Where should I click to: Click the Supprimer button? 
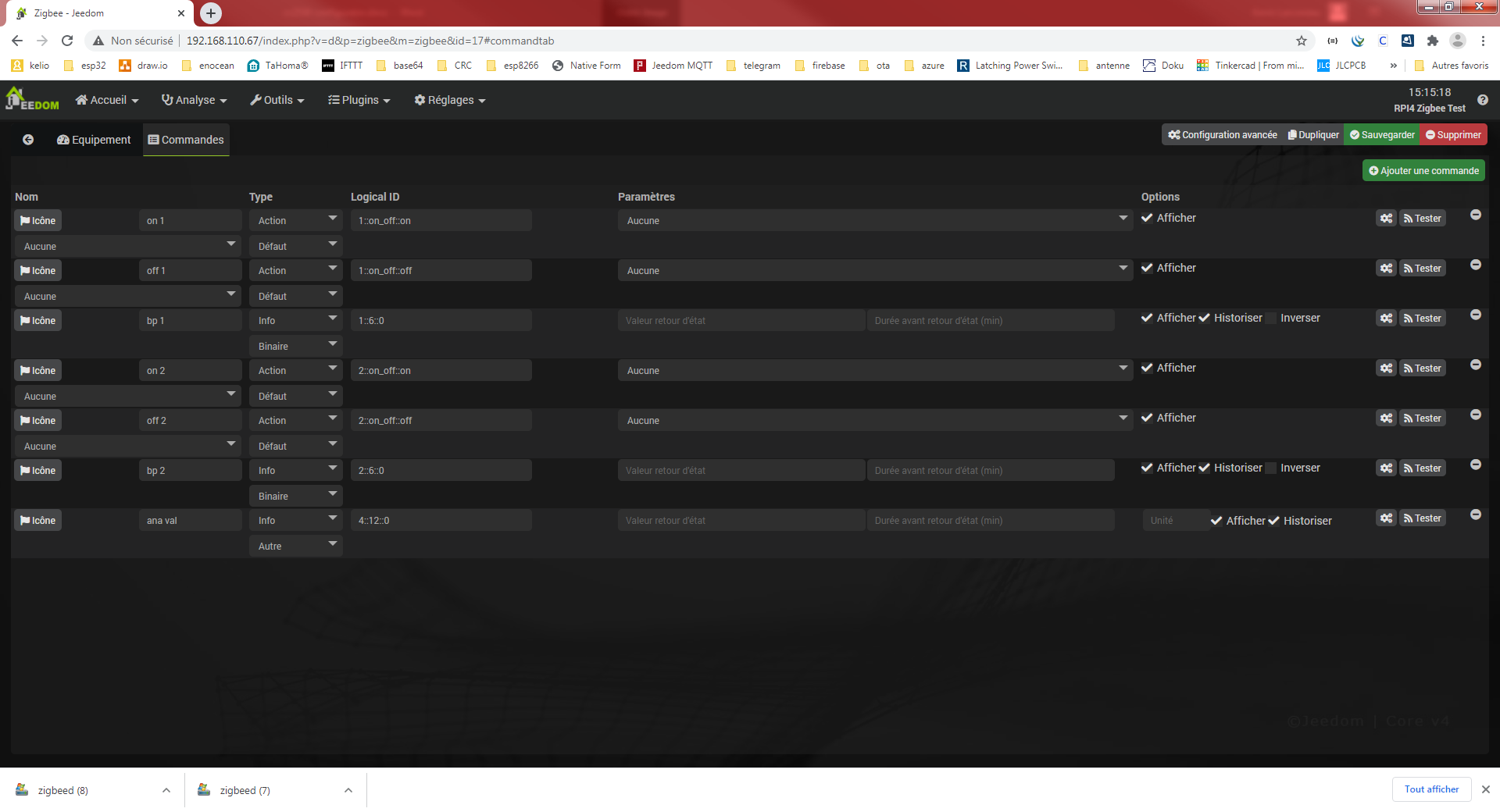coord(1453,135)
